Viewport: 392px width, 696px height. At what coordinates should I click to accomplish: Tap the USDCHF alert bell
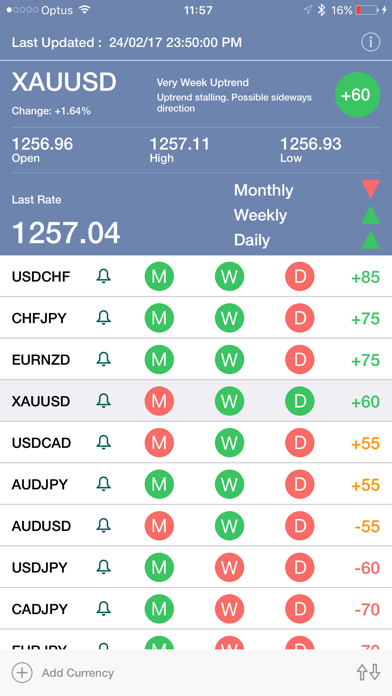[103, 277]
